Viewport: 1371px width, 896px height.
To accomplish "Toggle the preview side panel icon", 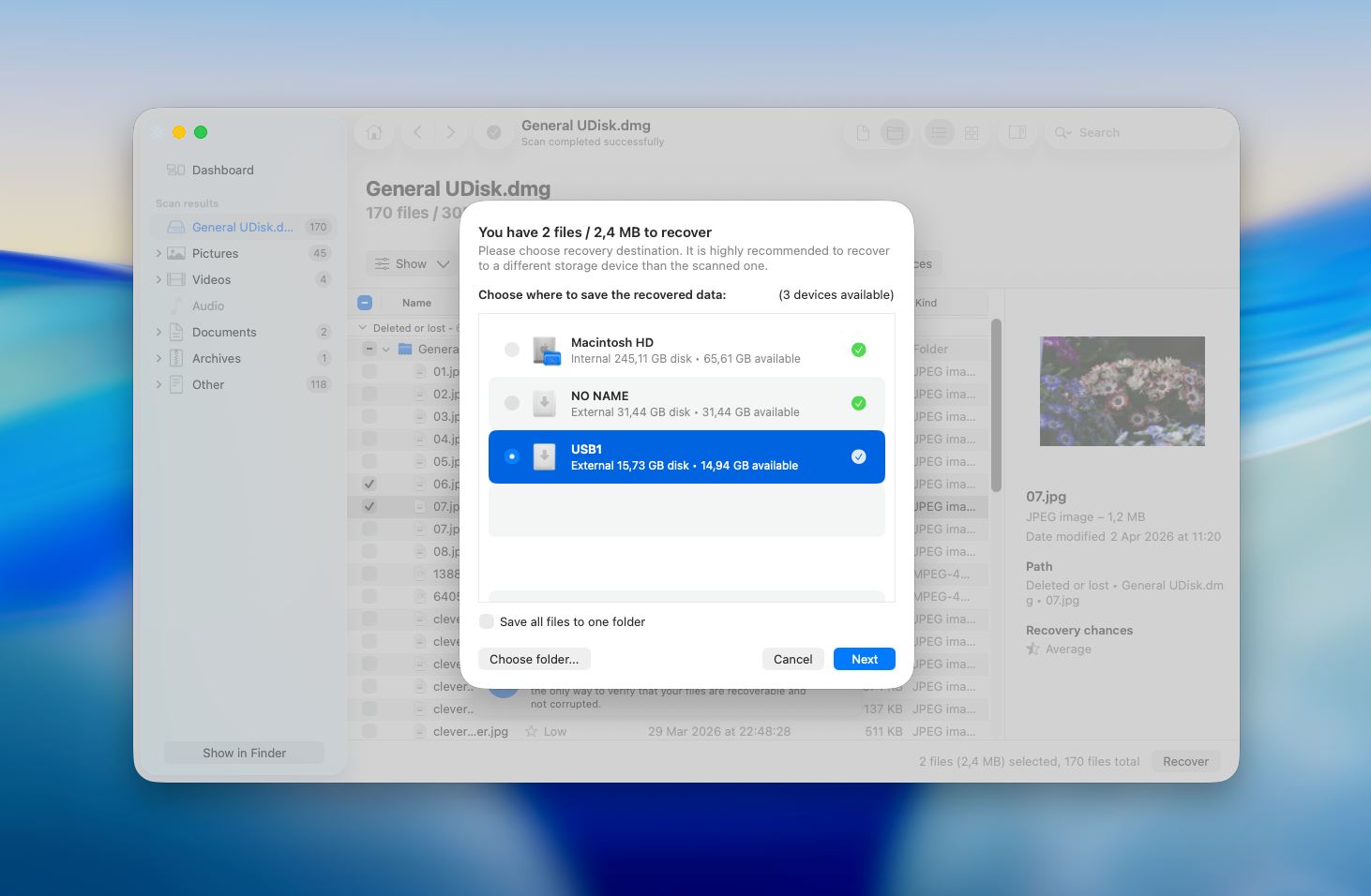I will (x=1017, y=133).
